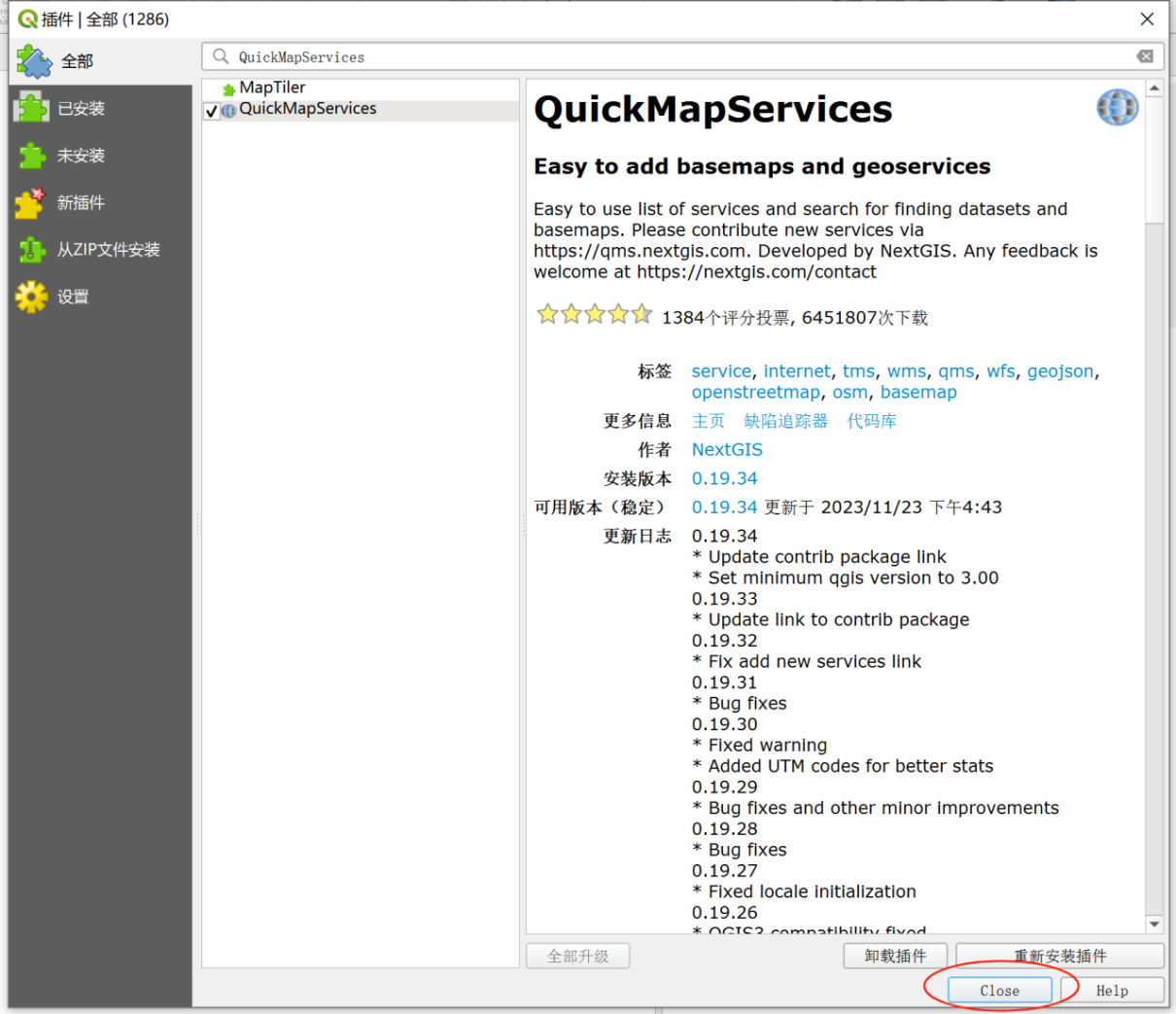Click the yellow gear icon beside 设置

pos(31,297)
